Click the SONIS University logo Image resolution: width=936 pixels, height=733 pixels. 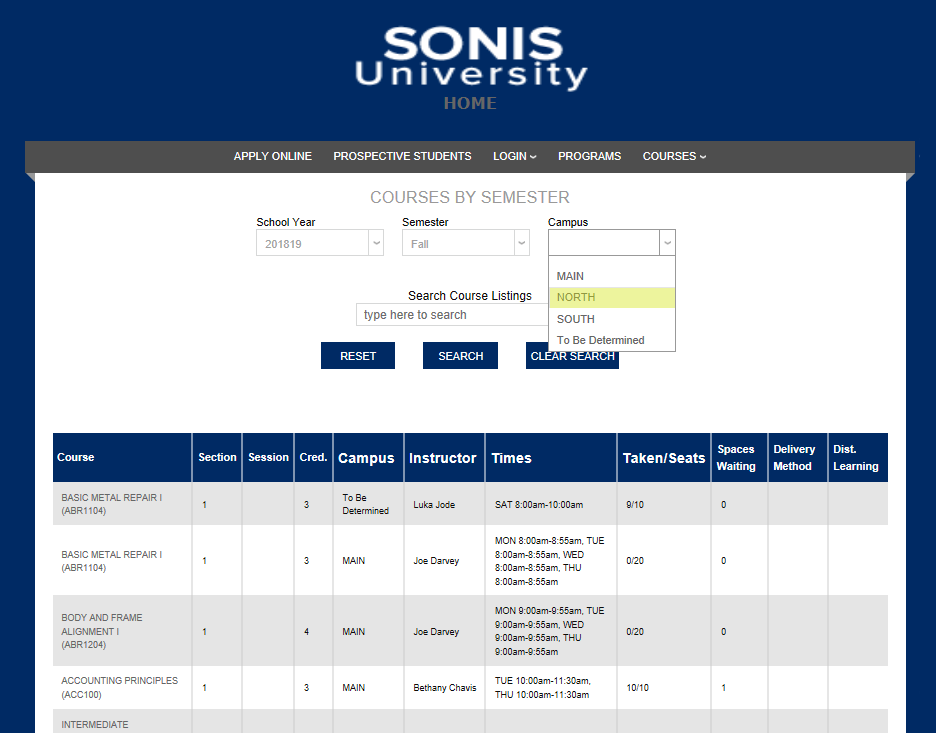tap(470, 57)
